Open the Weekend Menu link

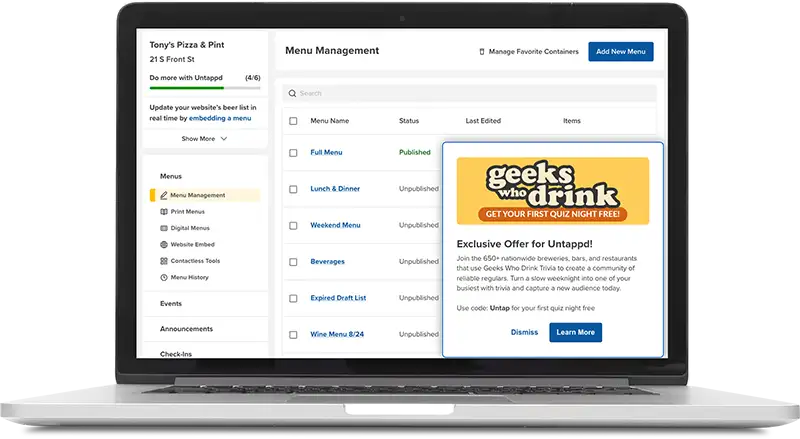click(x=335, y=226)
